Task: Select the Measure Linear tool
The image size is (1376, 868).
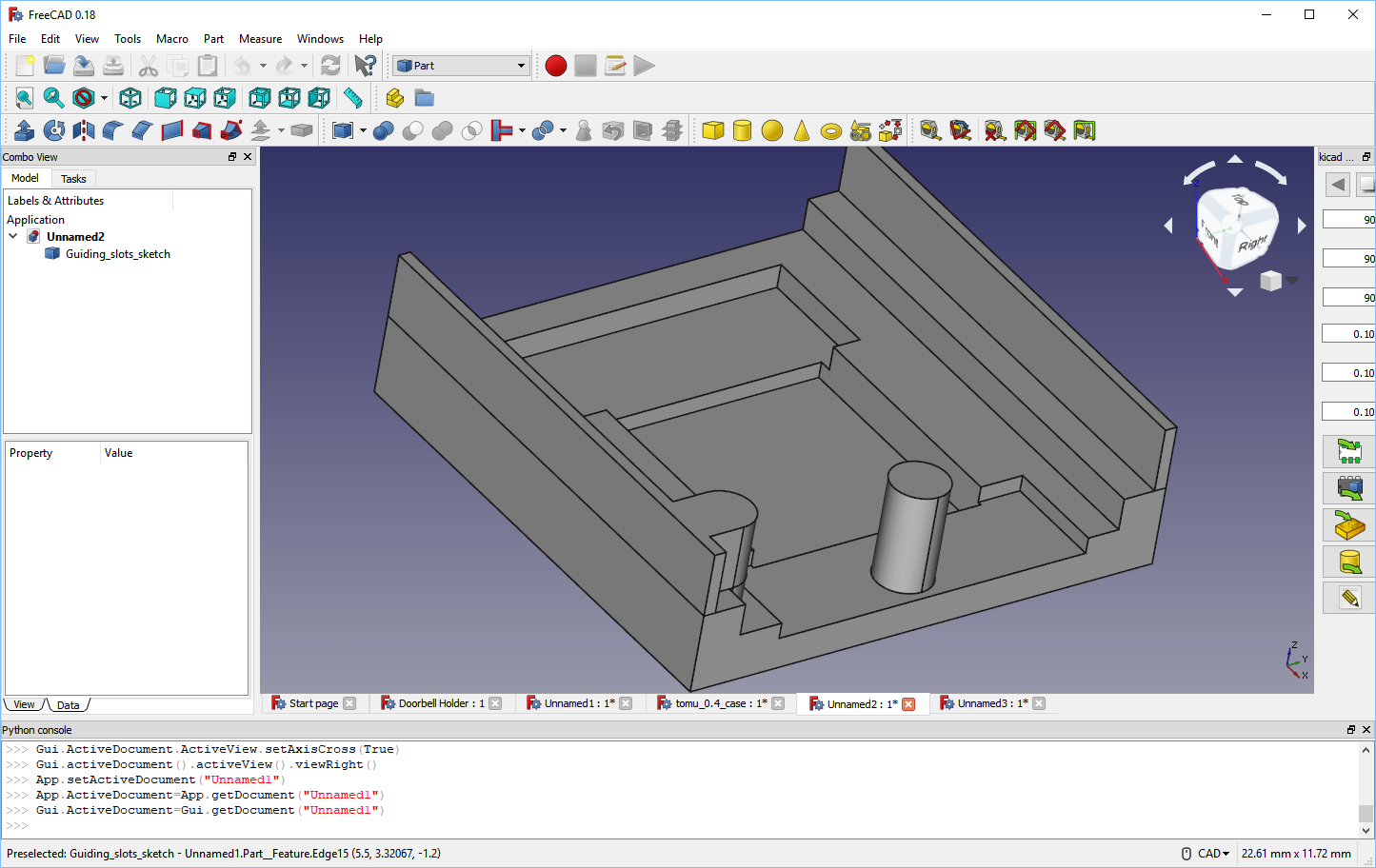Action: tap(930, 130)
